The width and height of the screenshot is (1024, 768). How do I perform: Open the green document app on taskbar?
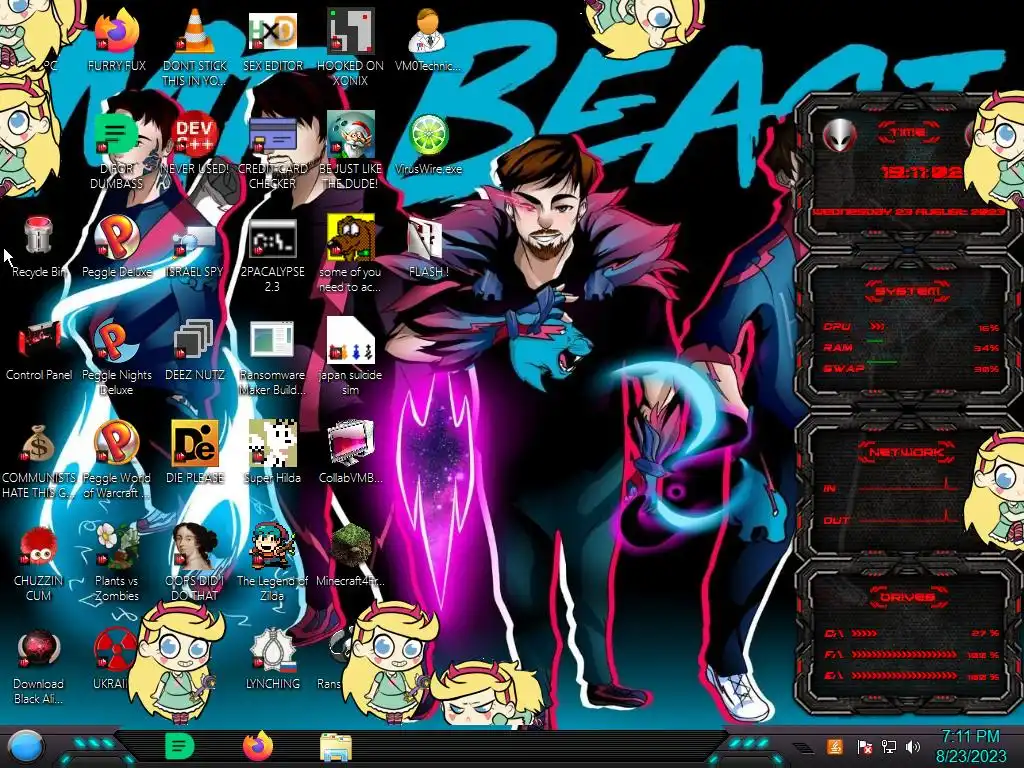(179, 746)
